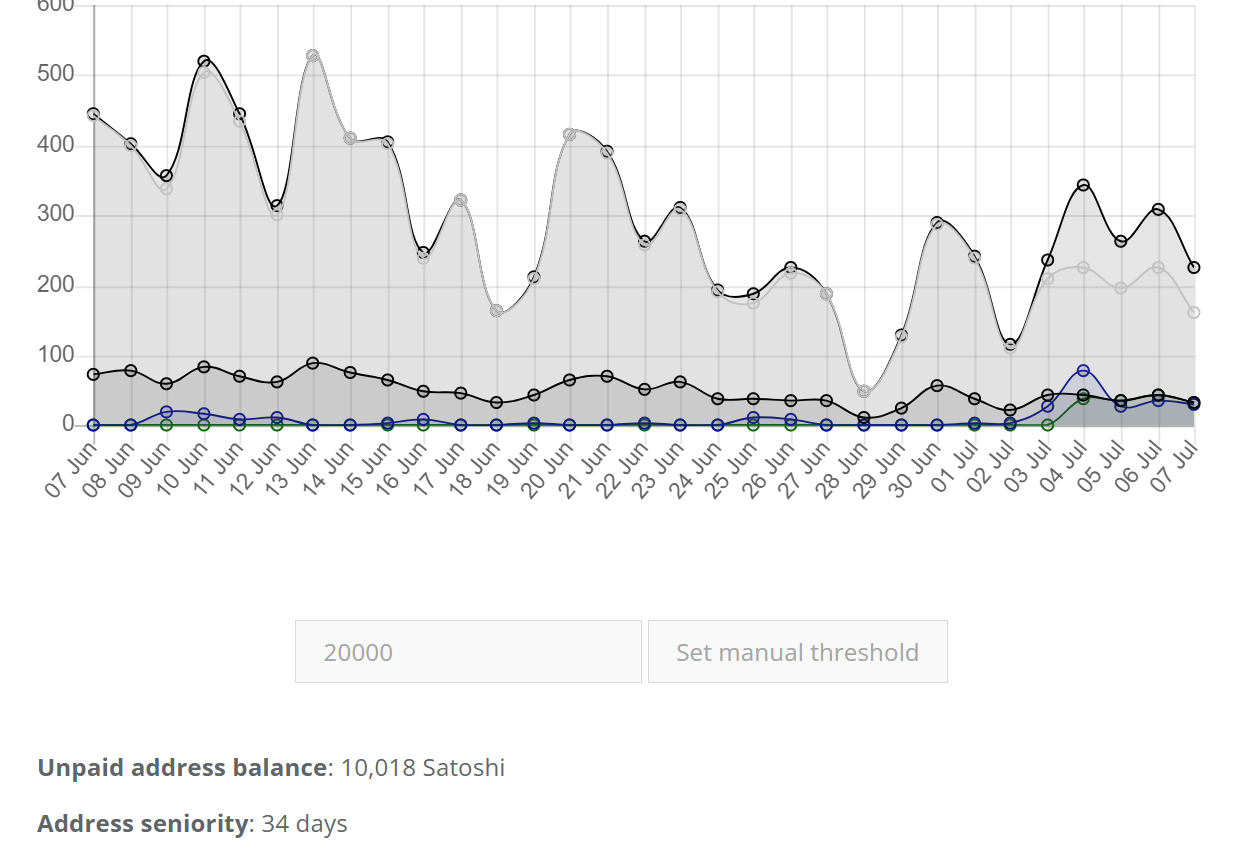Select the topmost peak data point above 13 Jun
The image size is (1236, 846).
313,56
